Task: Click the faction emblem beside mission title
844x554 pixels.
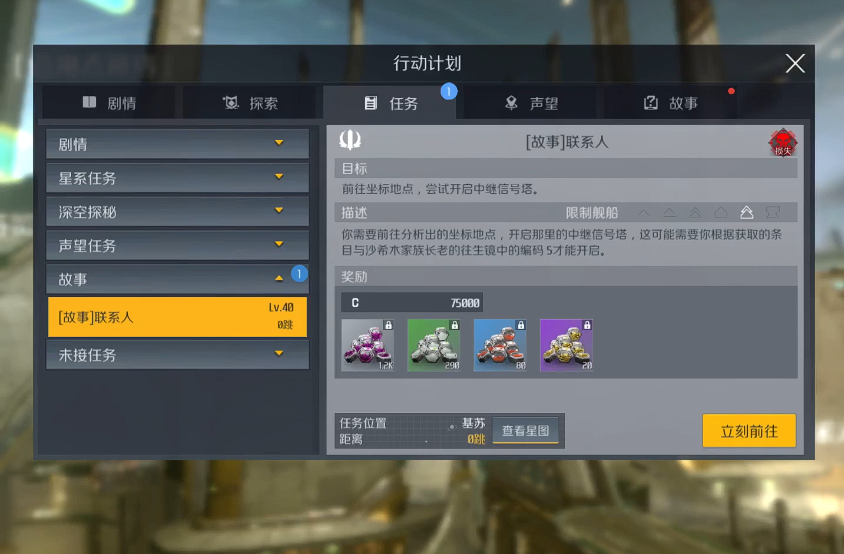Action: (x=350, y=140)
